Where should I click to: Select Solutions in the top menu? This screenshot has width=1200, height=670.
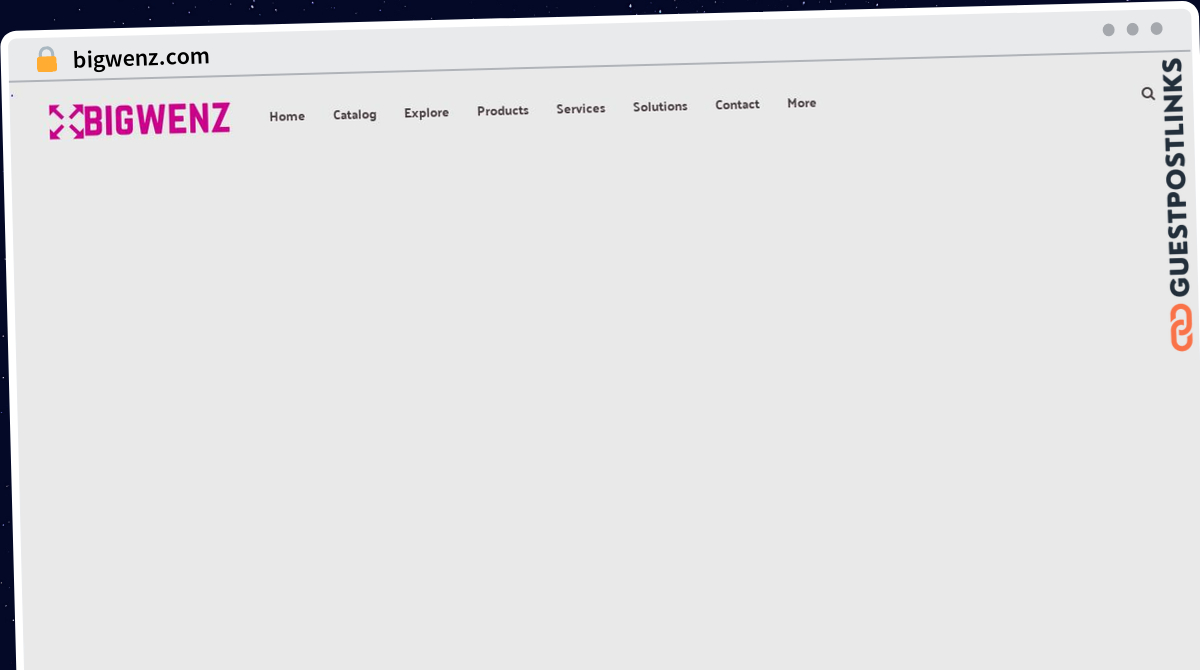(x=660, y=106)
